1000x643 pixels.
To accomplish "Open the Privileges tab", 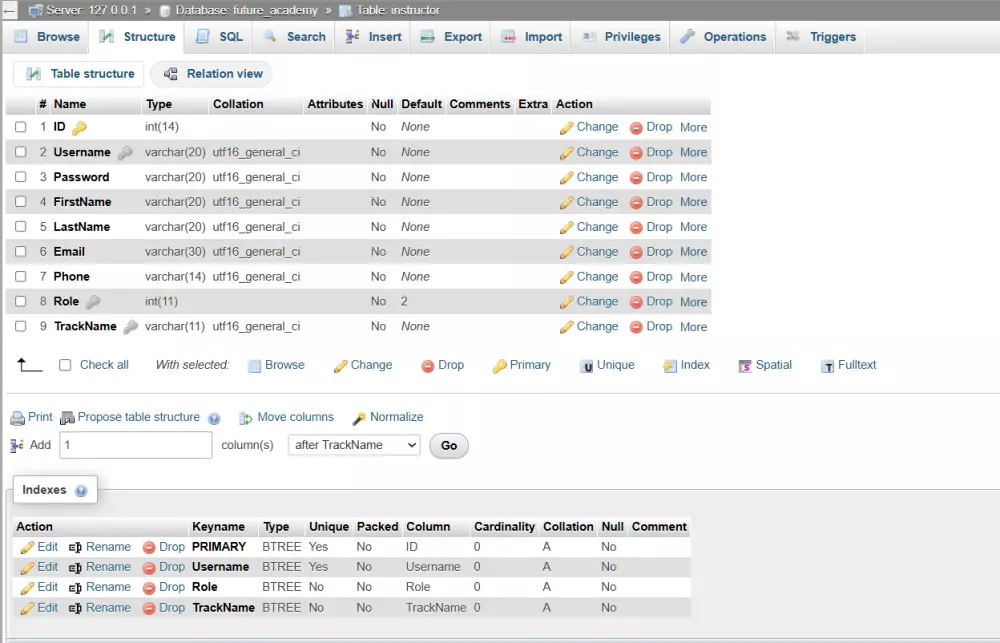I will [622, 37].
